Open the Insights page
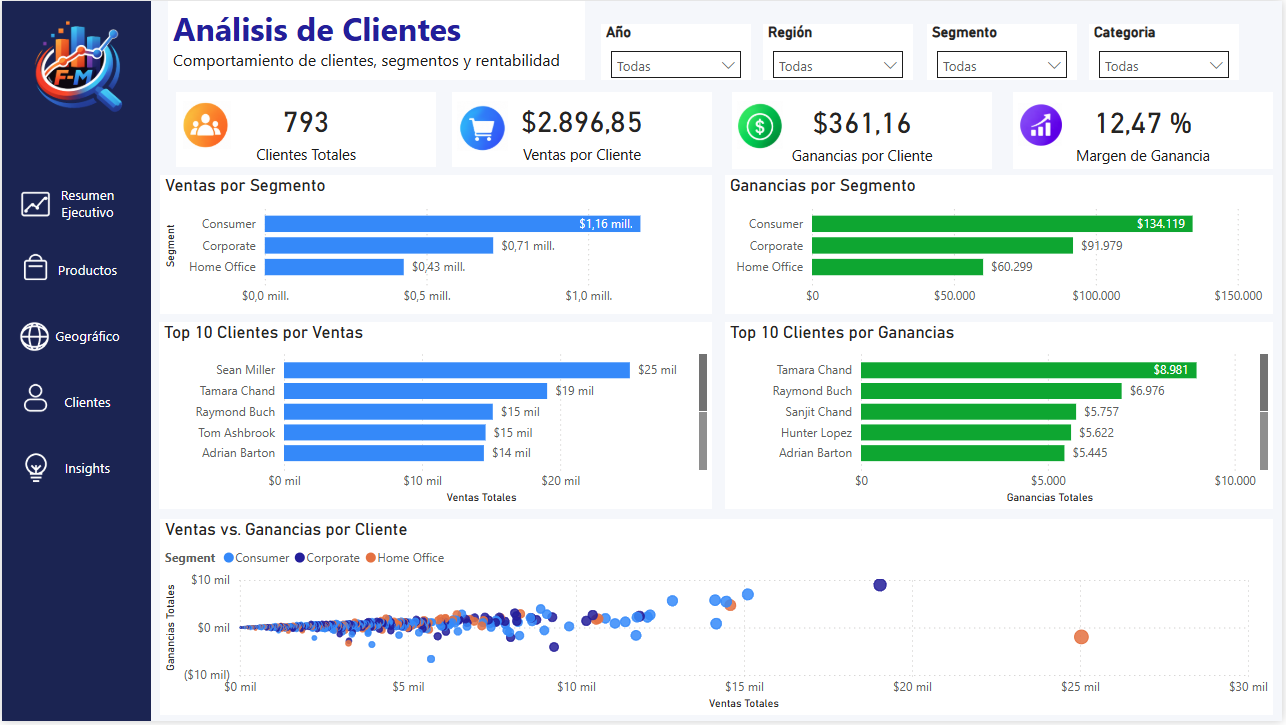Image resolution: width=1286 pixels, height=725 pixels. [x=87, y=468]
